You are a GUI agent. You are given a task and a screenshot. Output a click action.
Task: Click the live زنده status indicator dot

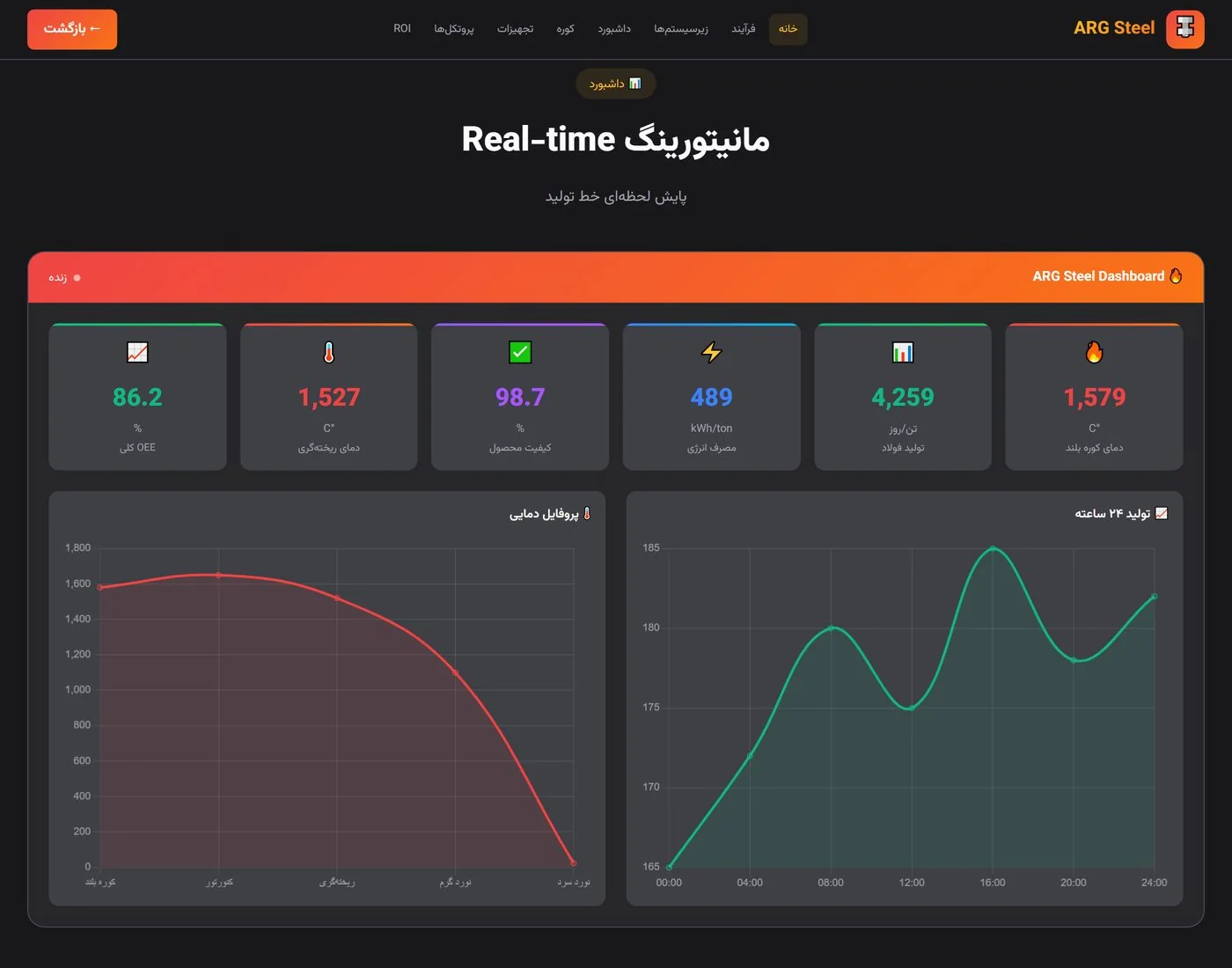tap(77, 278)
